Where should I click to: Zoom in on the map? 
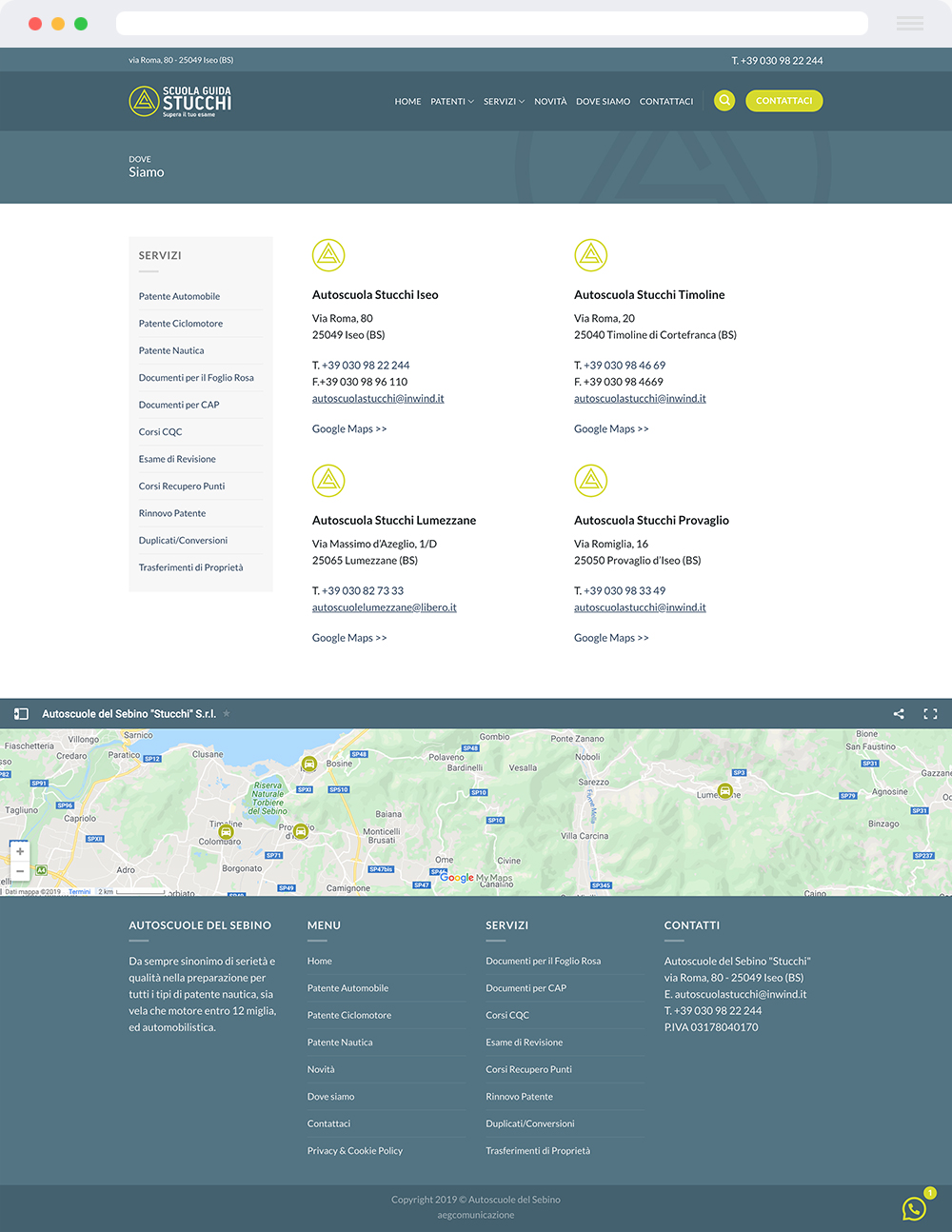point(20,851)
